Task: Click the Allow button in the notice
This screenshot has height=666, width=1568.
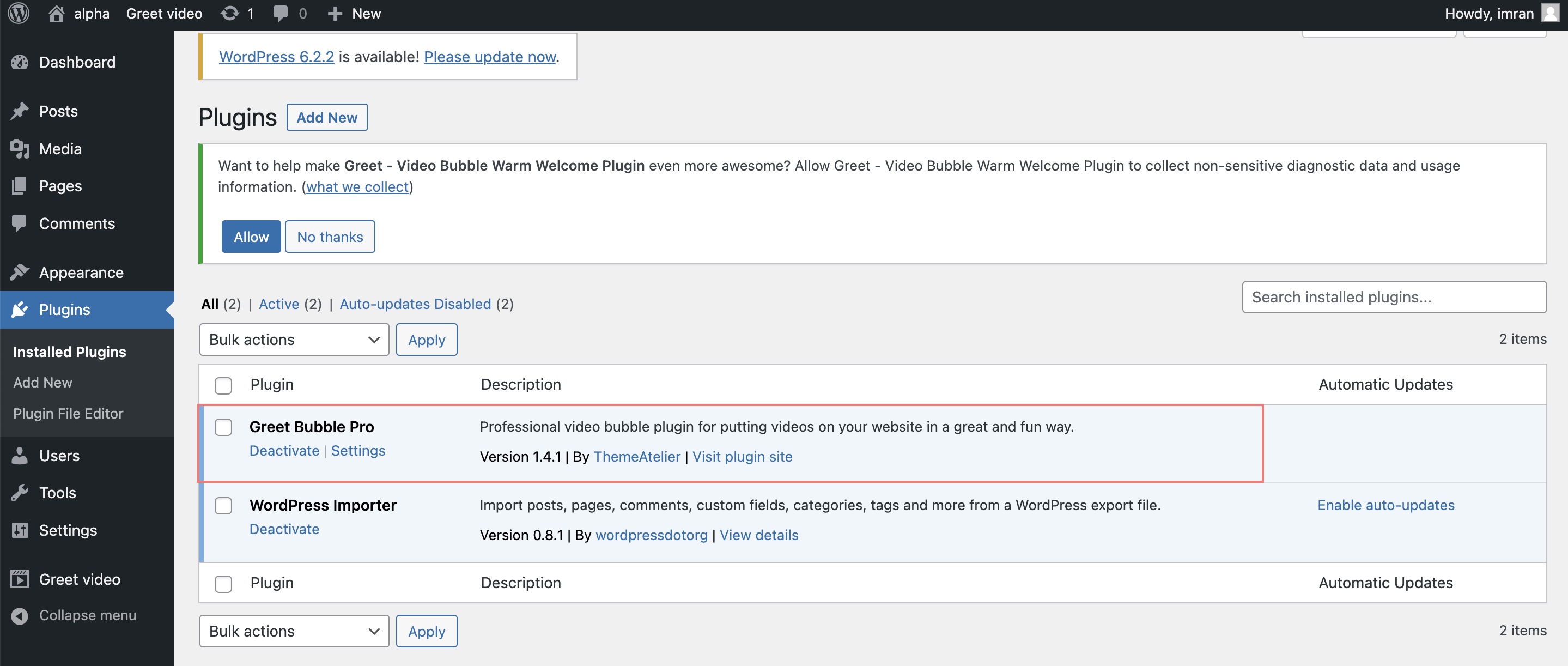Action: 251,237
